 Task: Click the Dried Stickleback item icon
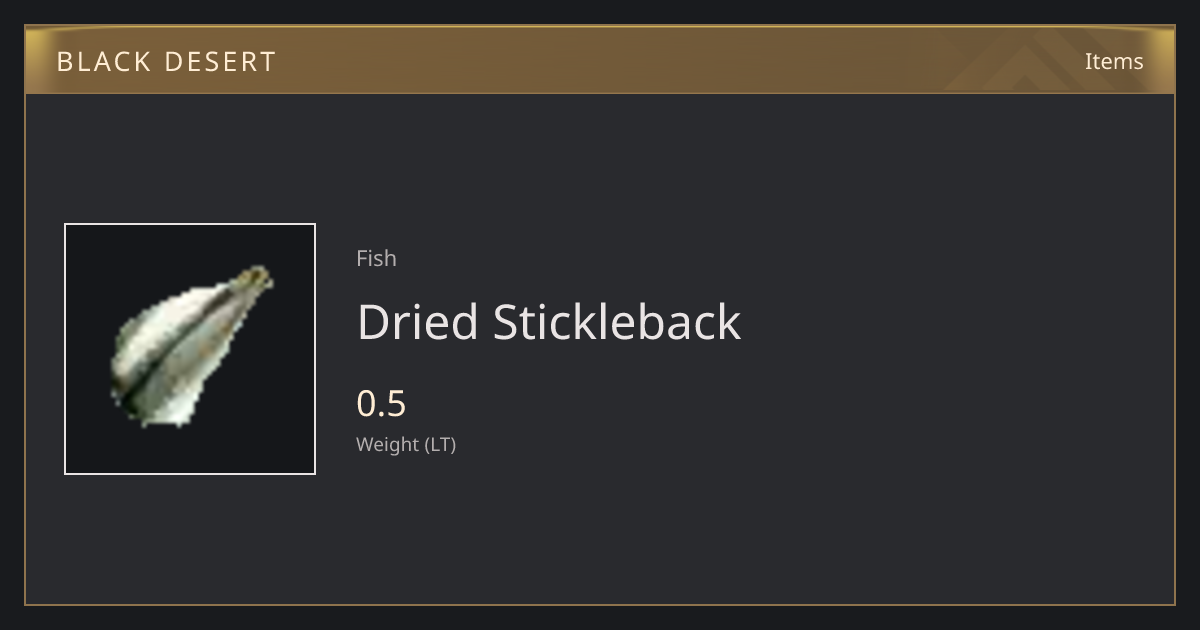[190, 348]
